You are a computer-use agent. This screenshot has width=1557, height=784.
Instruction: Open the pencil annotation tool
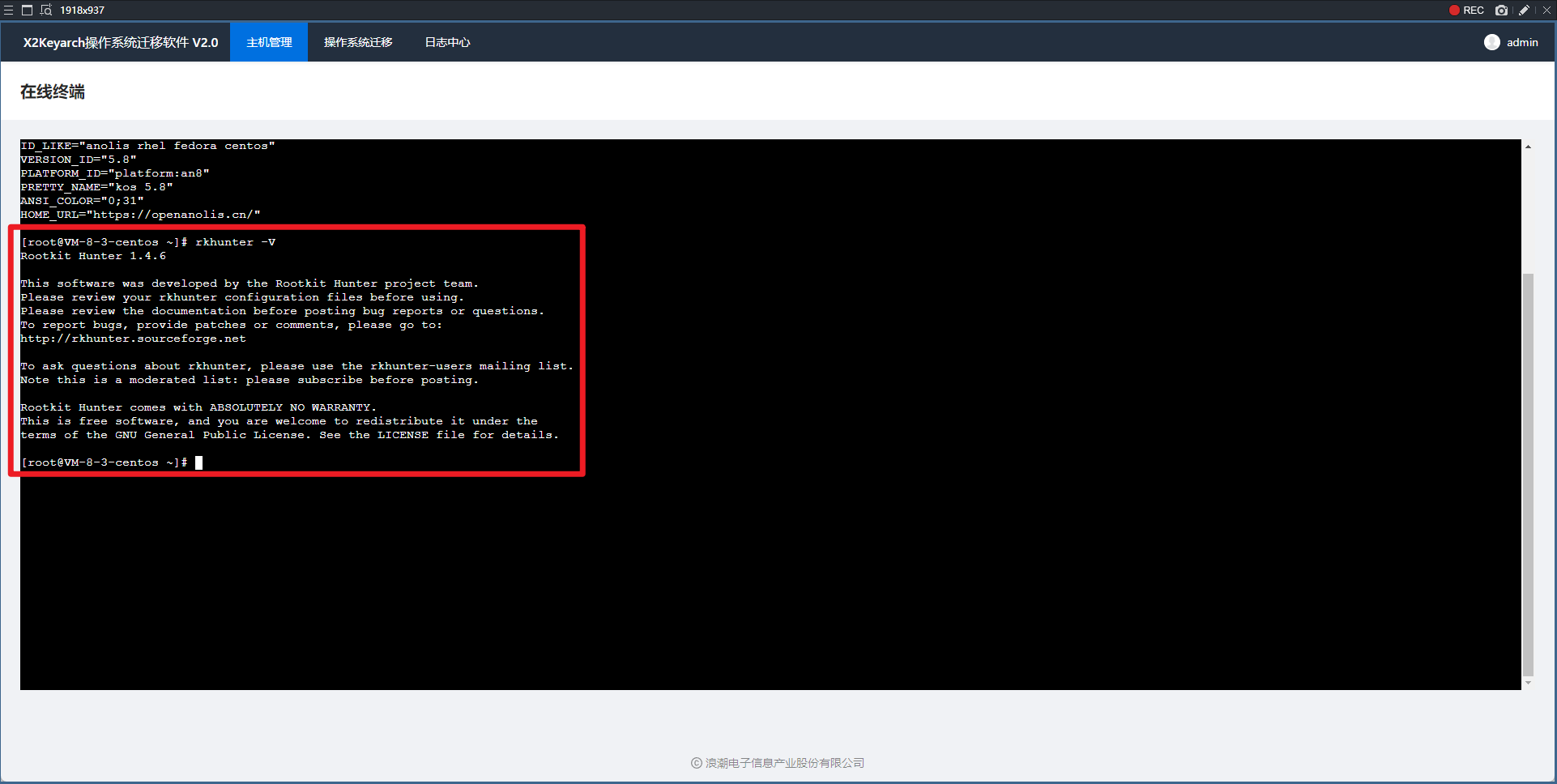pyautogui.click(x=1524, y=11)
